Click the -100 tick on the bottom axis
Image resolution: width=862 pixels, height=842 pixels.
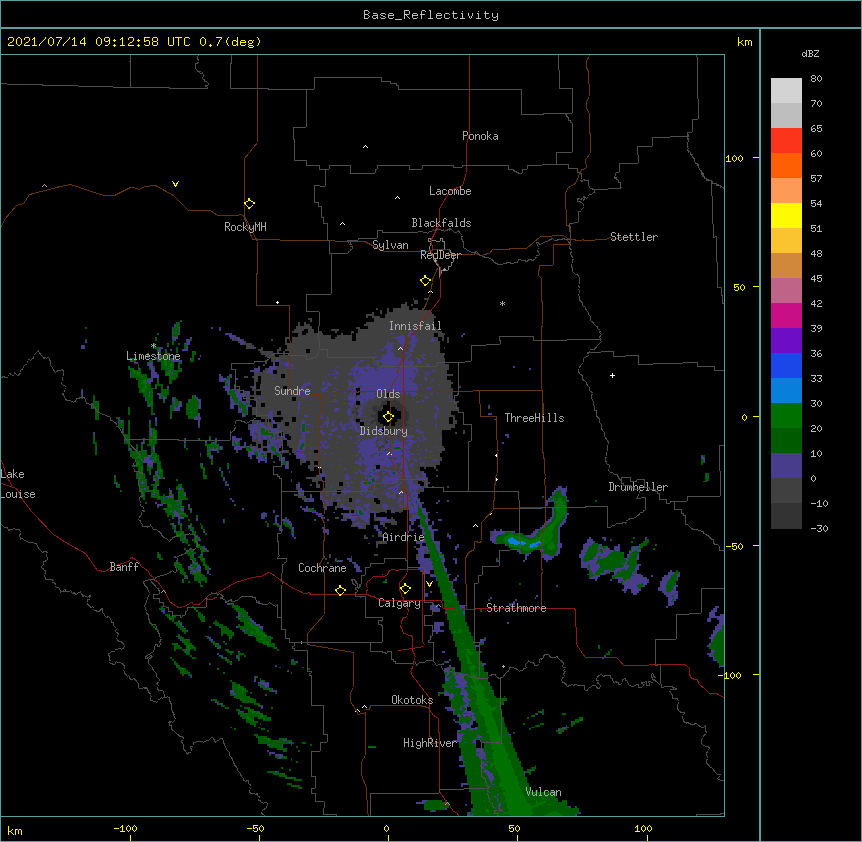pyautogui.click(x=126, y=829)
